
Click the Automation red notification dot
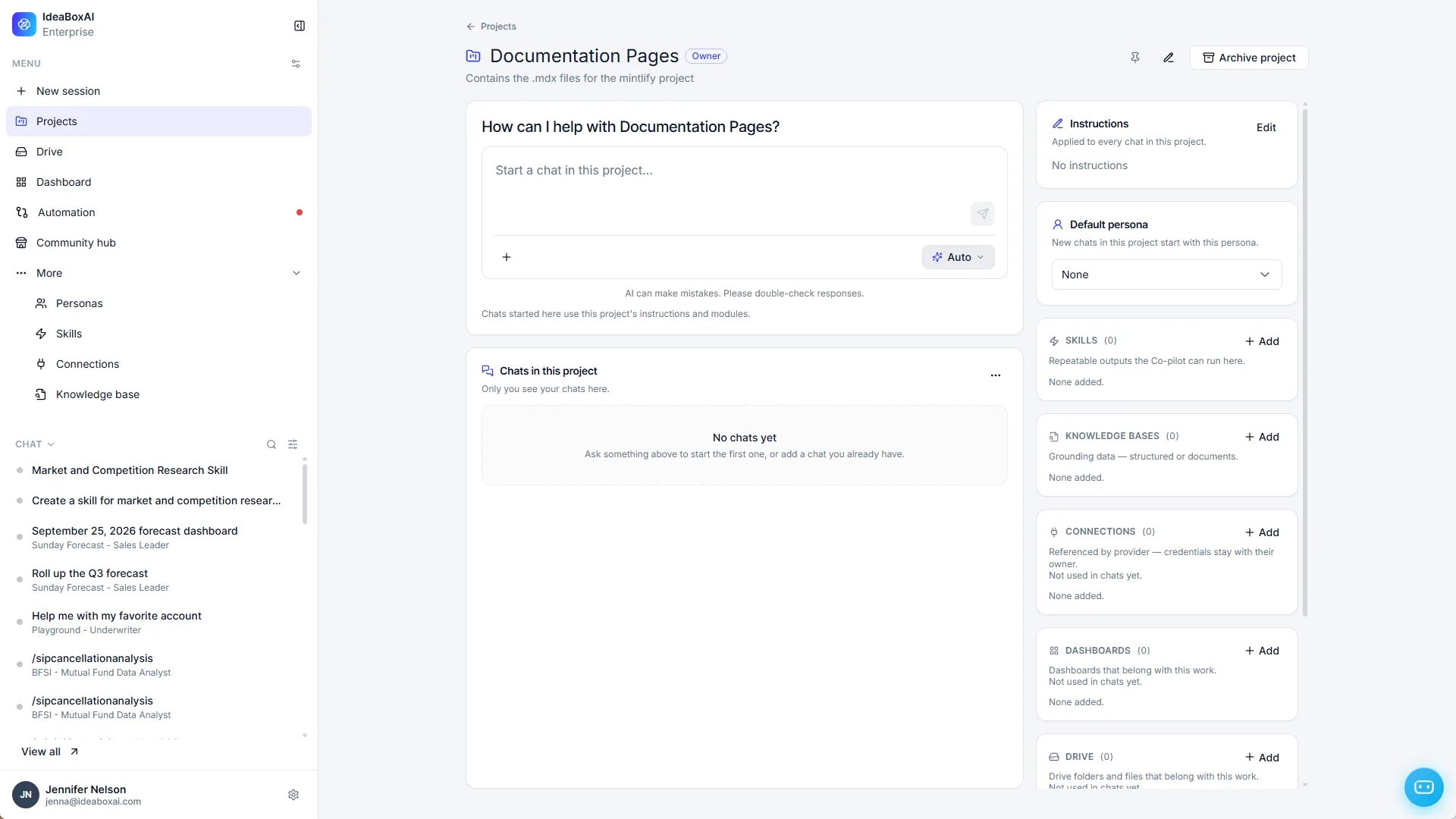(300, 212)
